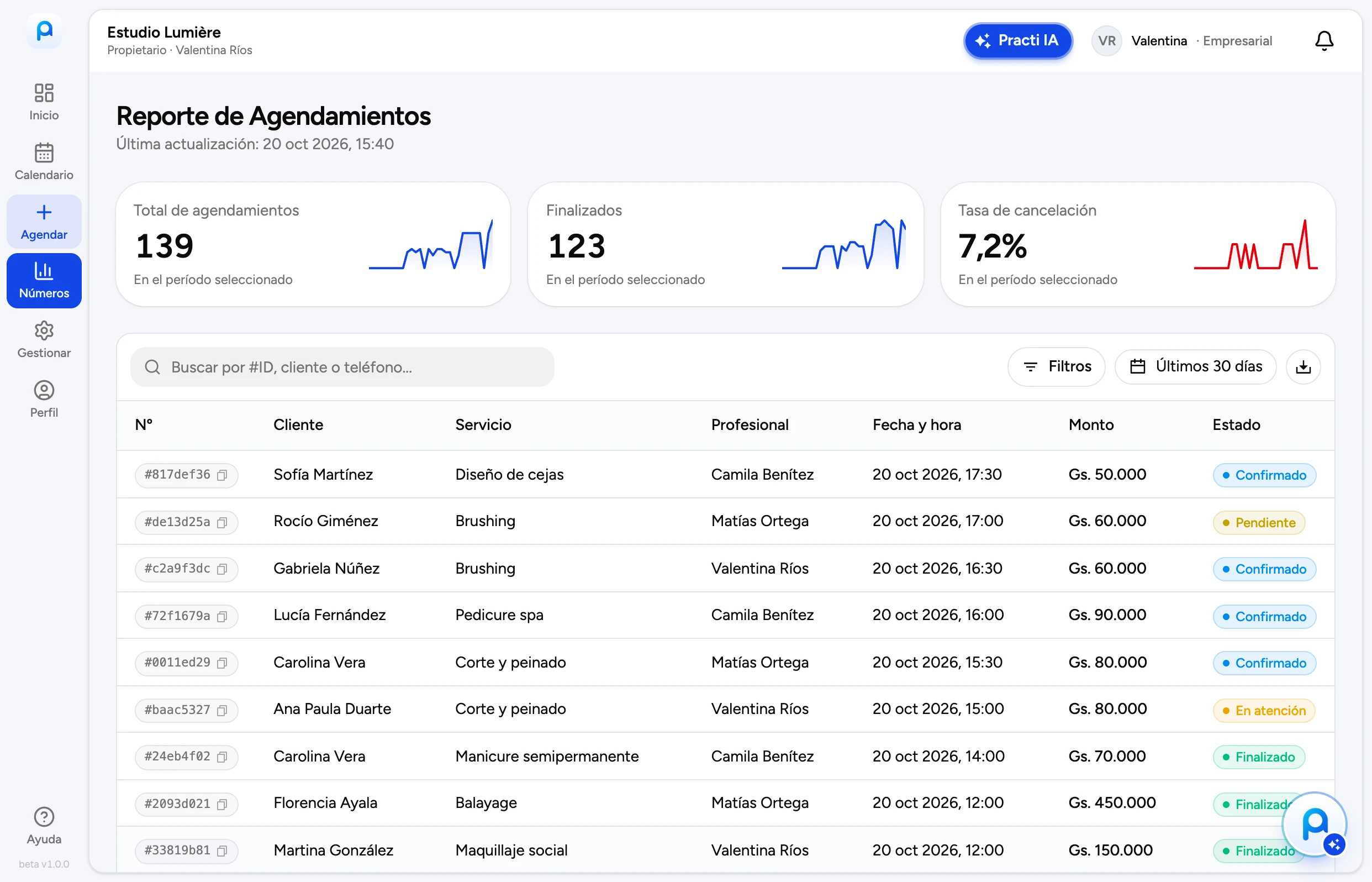Click Valentina Empresarial account label
The height and width of the screenshot is (882, 1372).
[1201, 41]
